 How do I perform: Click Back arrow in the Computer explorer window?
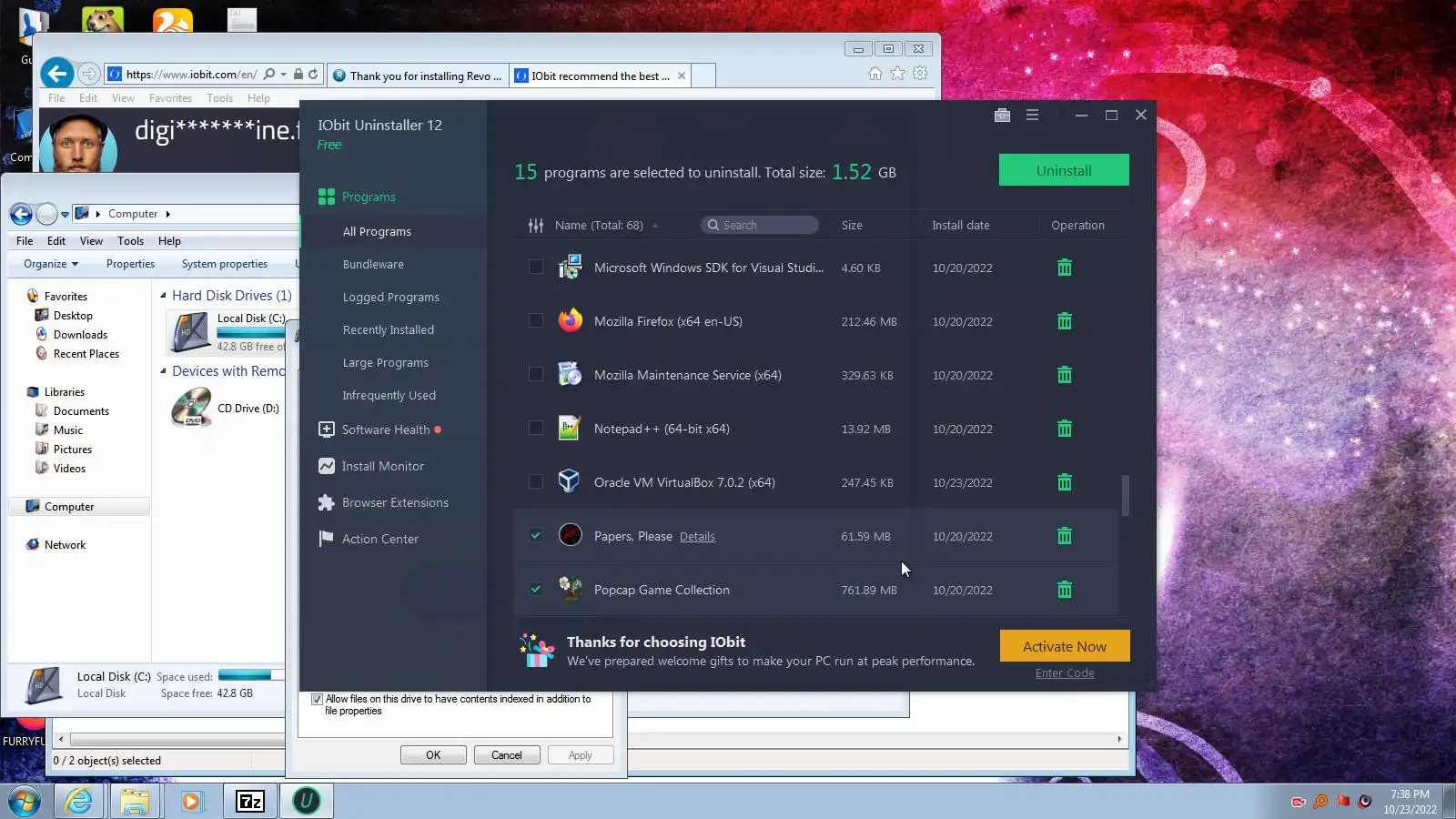point(21,214)
